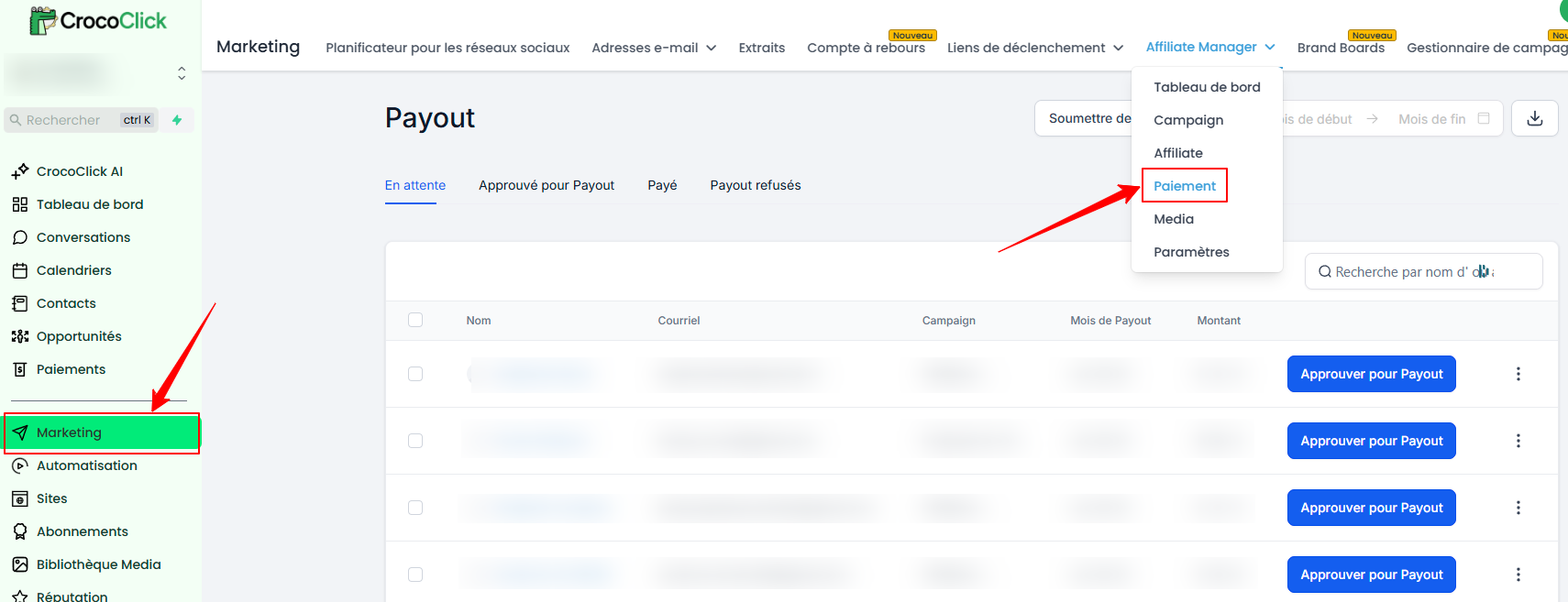Screen dimensions: 1568x602
Task: Open three-dot menu of fourth payout row
Action: tap(1518, 575)
